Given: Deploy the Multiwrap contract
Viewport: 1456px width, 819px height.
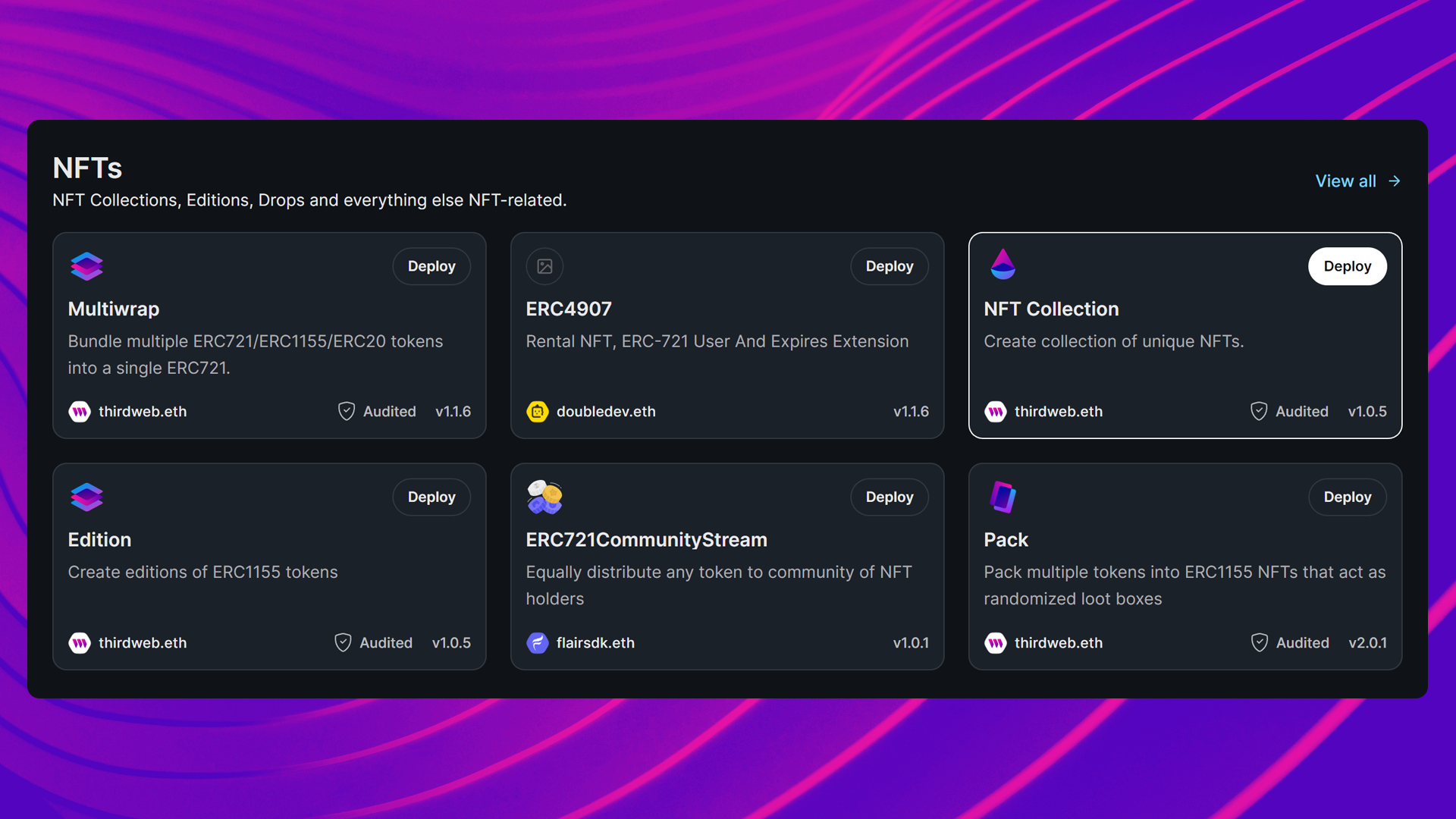Looking at the screenshot, I should [431, 265].
